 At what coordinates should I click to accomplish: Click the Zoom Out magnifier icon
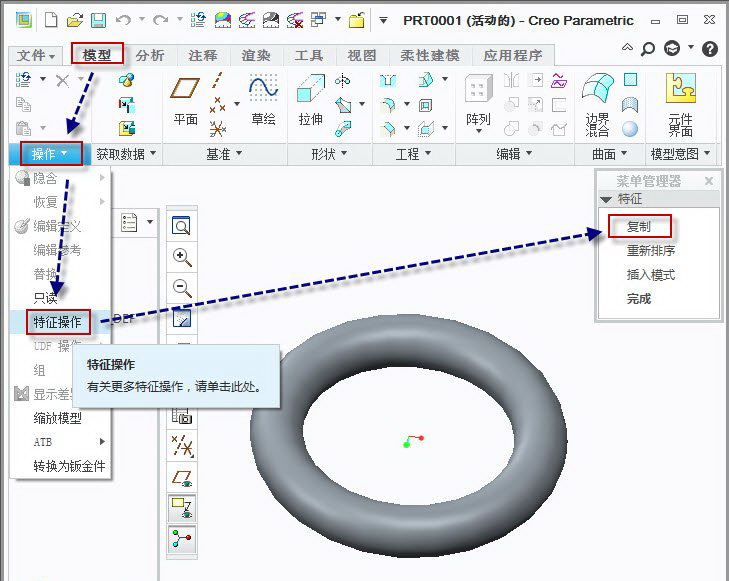click(x=182, y=288)
